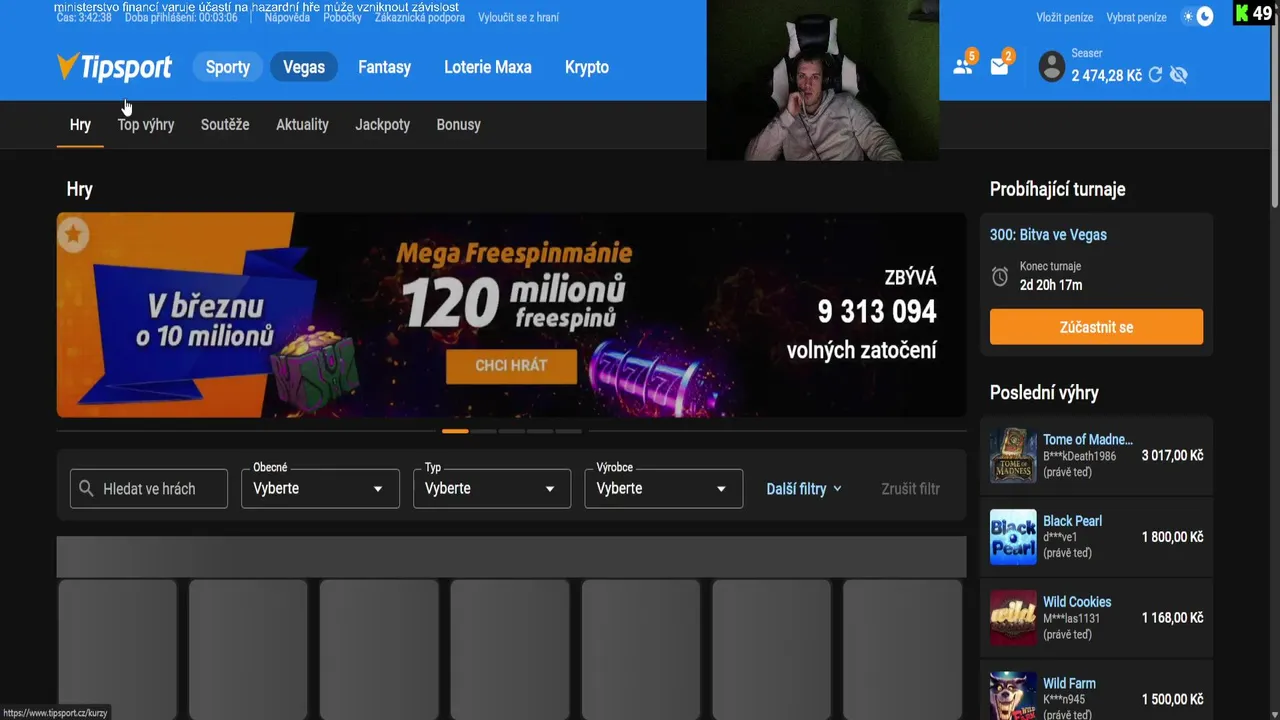The width and height of the screenshot is (1280, 720).
Task: Click the 1 168,00 Kč win amount
Action: point(1172,618)
